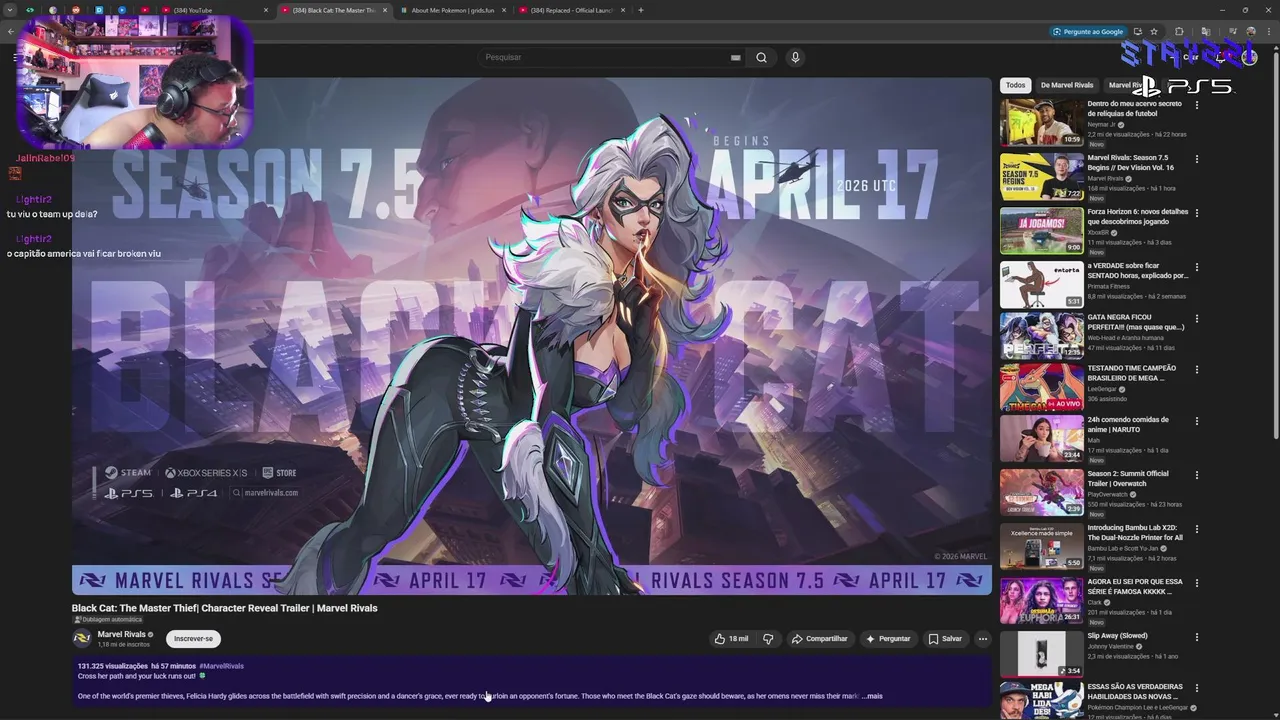Open options for Forza Horizon 6 video

coord(1196,213)
